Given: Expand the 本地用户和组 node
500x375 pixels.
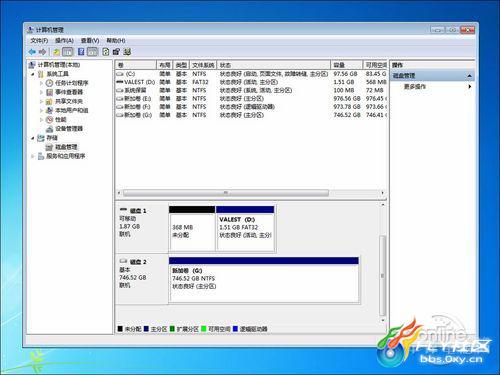Looking at the screenshot, I should [41, 110].
